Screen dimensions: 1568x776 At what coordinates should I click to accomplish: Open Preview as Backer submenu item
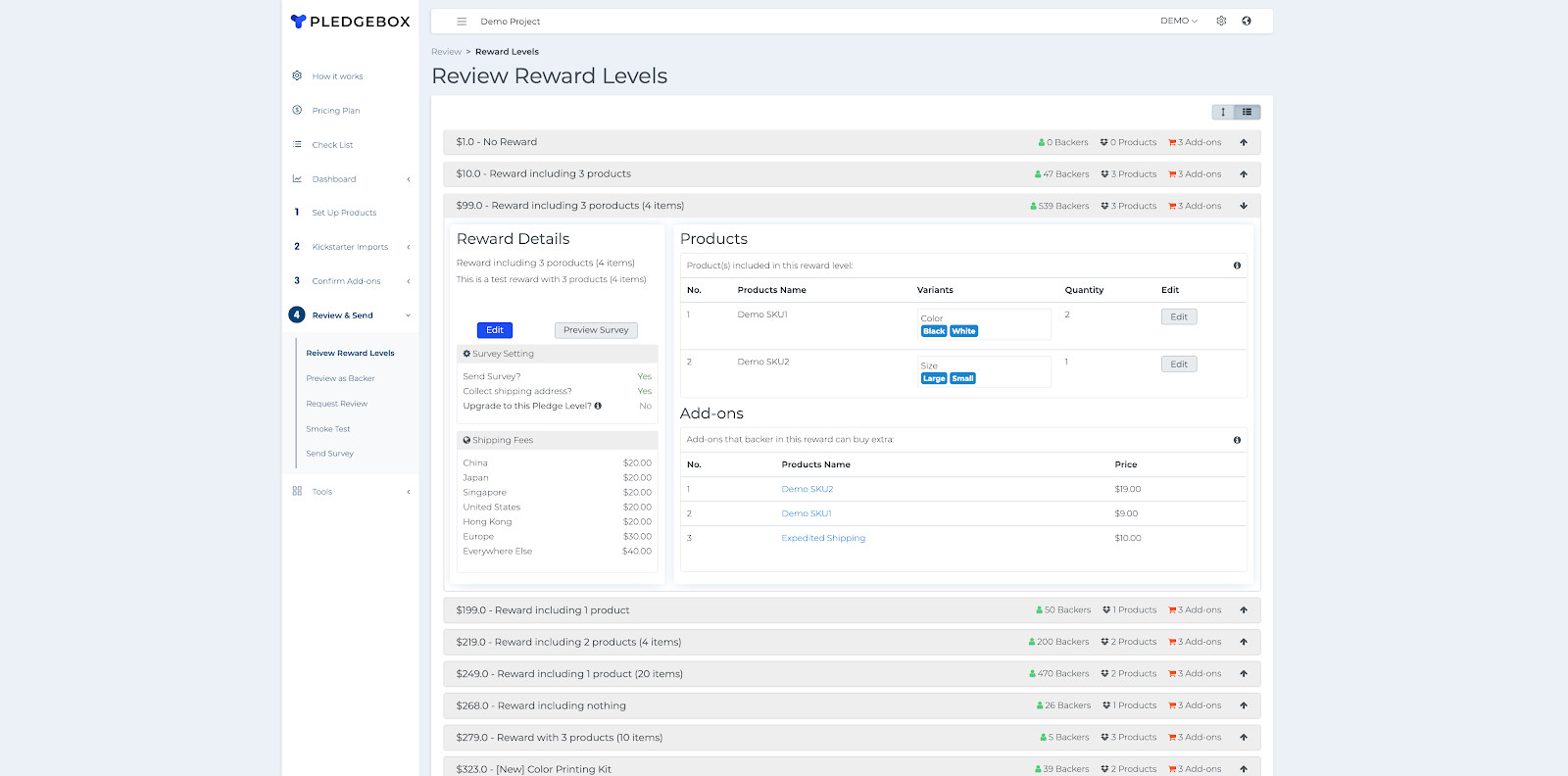pyautogui.click(x=340, y=378)
